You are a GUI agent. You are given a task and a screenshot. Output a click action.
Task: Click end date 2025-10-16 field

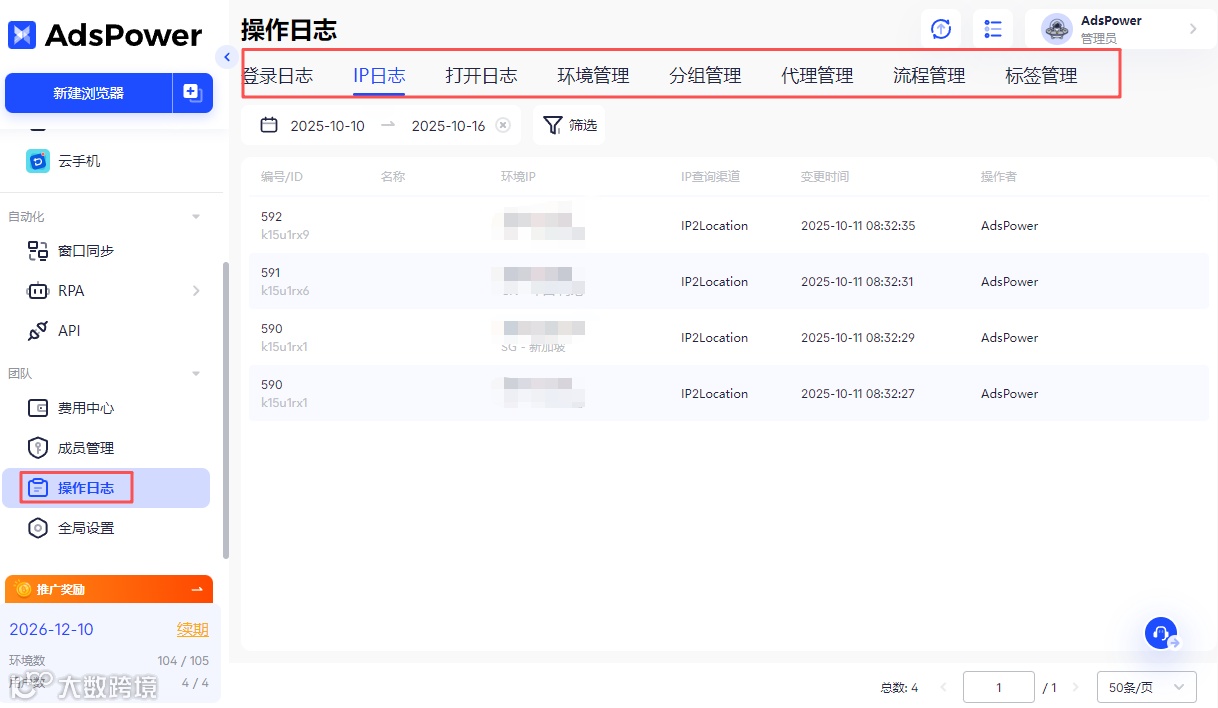click(x=448, y=126)
